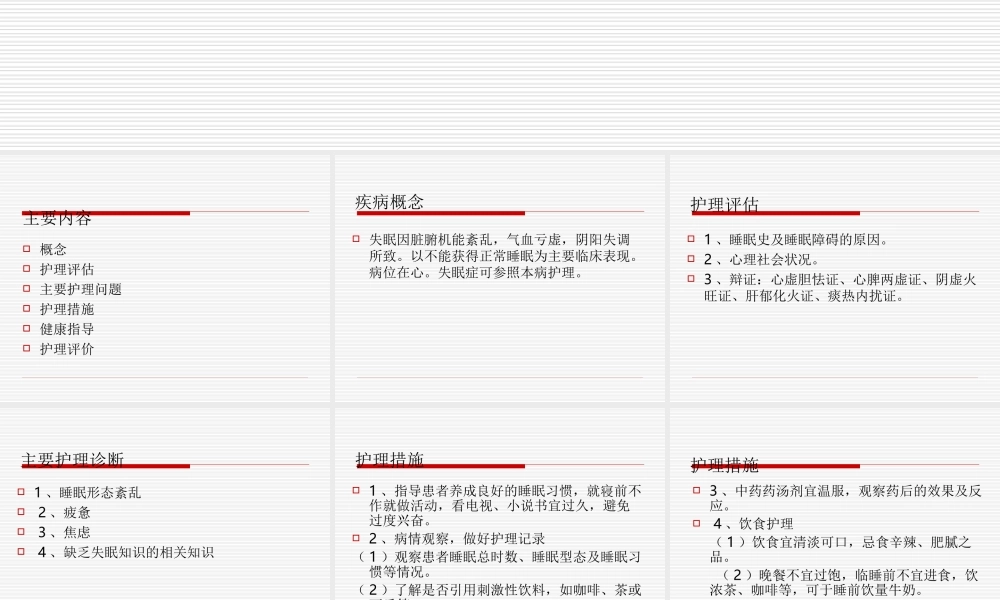Image resolution: width=1000 pixels, height=600 pixels.
Task: Click the line 2、病情观察，做好护理记录
Action: point(457,539)
